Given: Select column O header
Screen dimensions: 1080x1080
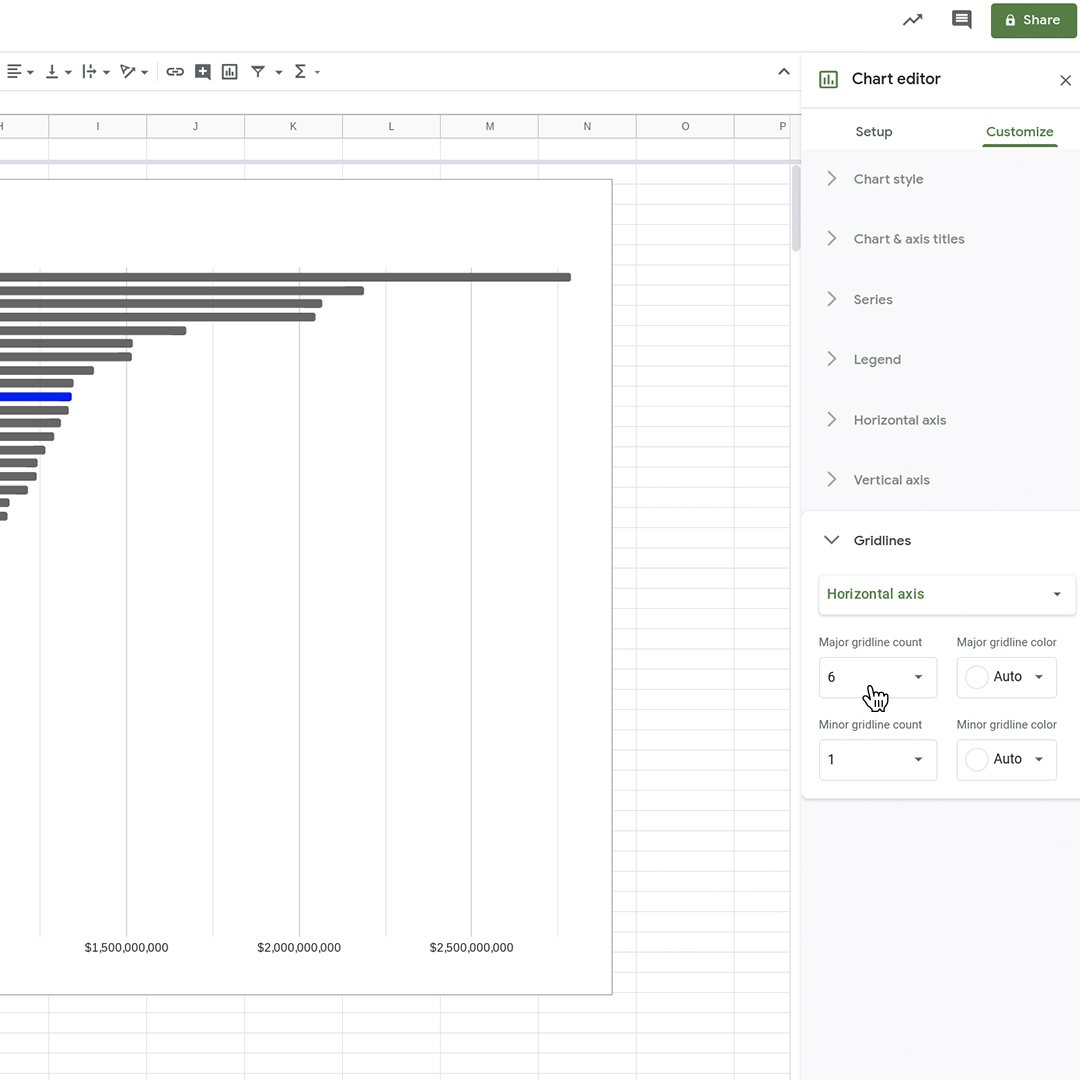Looking at the screenshot, I should (685, 127).
